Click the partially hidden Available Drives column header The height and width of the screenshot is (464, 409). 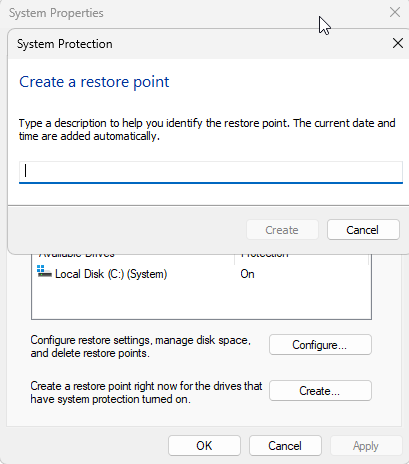77,256
